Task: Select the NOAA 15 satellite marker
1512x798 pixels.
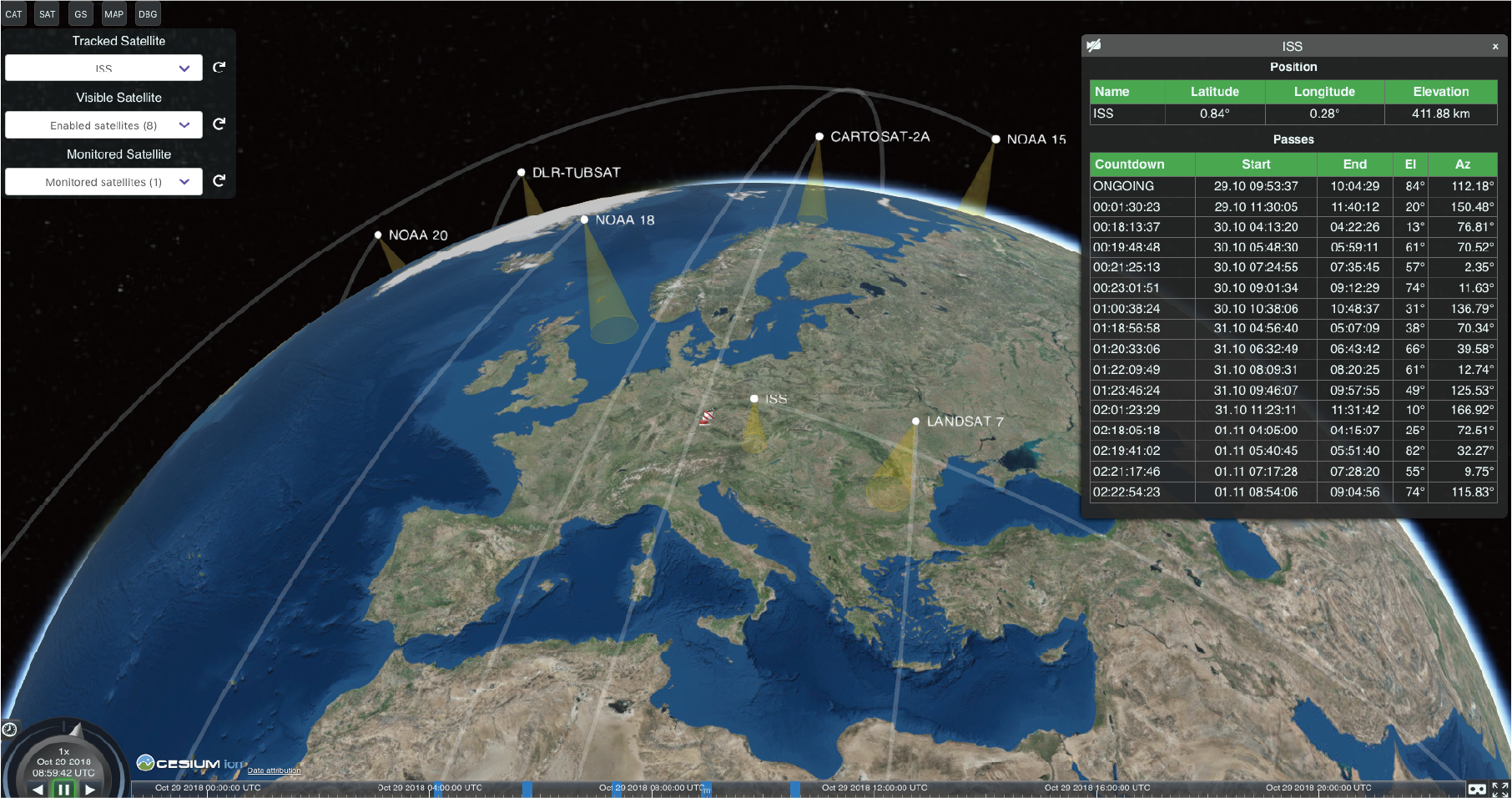Action: [995, 139]
